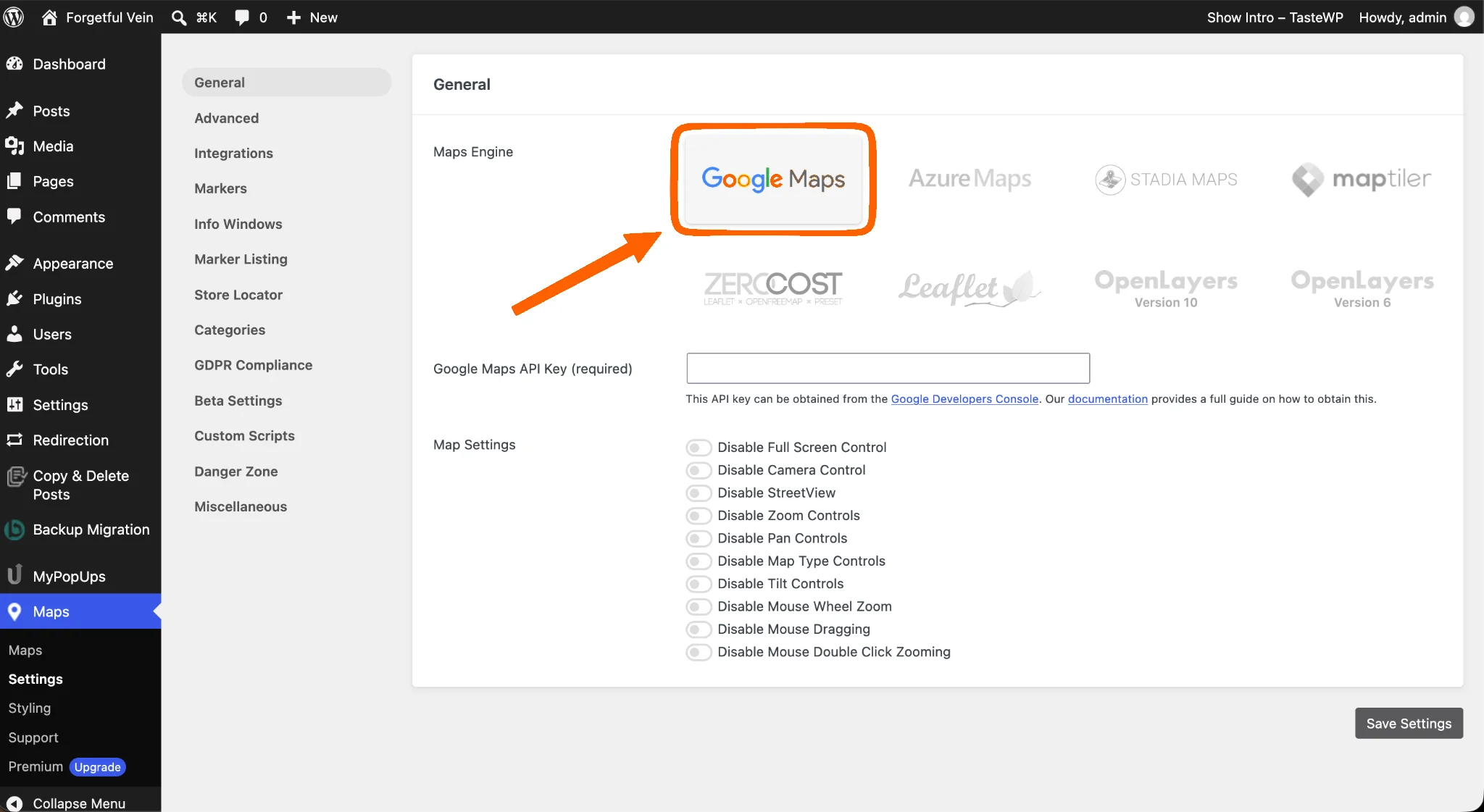Image resolution: width=1484 pixels, height=812 pixels.
Task: Toggle Disable Mouse Double Click Zooming
Action: click(x=699, y=652)
